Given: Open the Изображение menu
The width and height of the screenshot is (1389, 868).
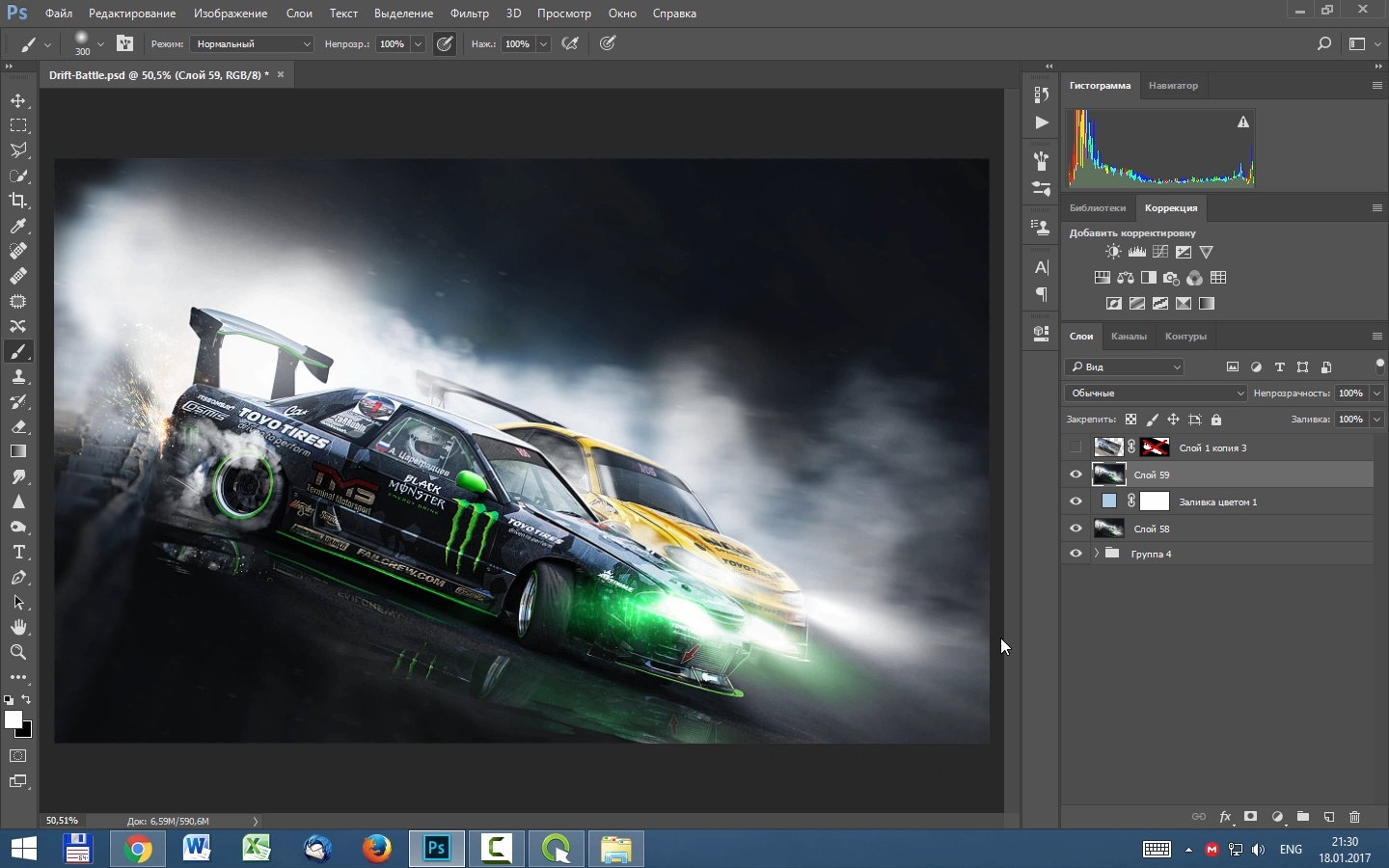Looking at the screenshot, I should 231,14.
